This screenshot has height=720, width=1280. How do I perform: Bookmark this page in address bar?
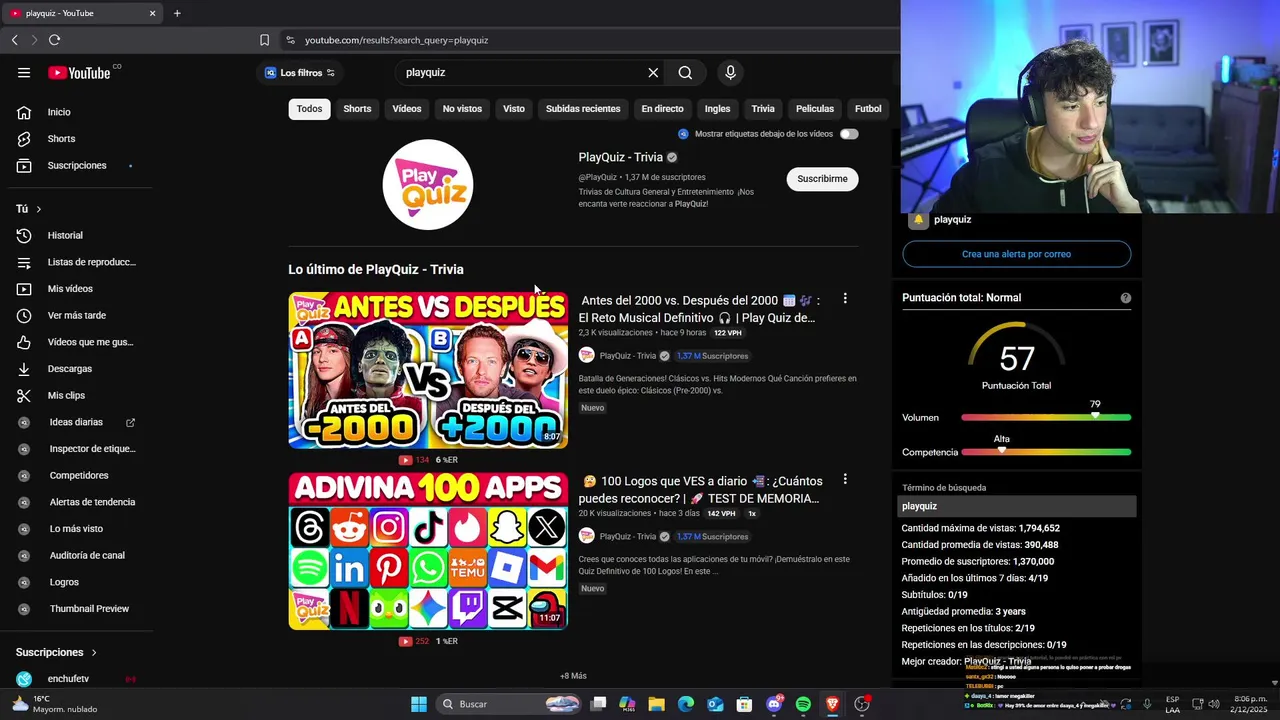264,40
